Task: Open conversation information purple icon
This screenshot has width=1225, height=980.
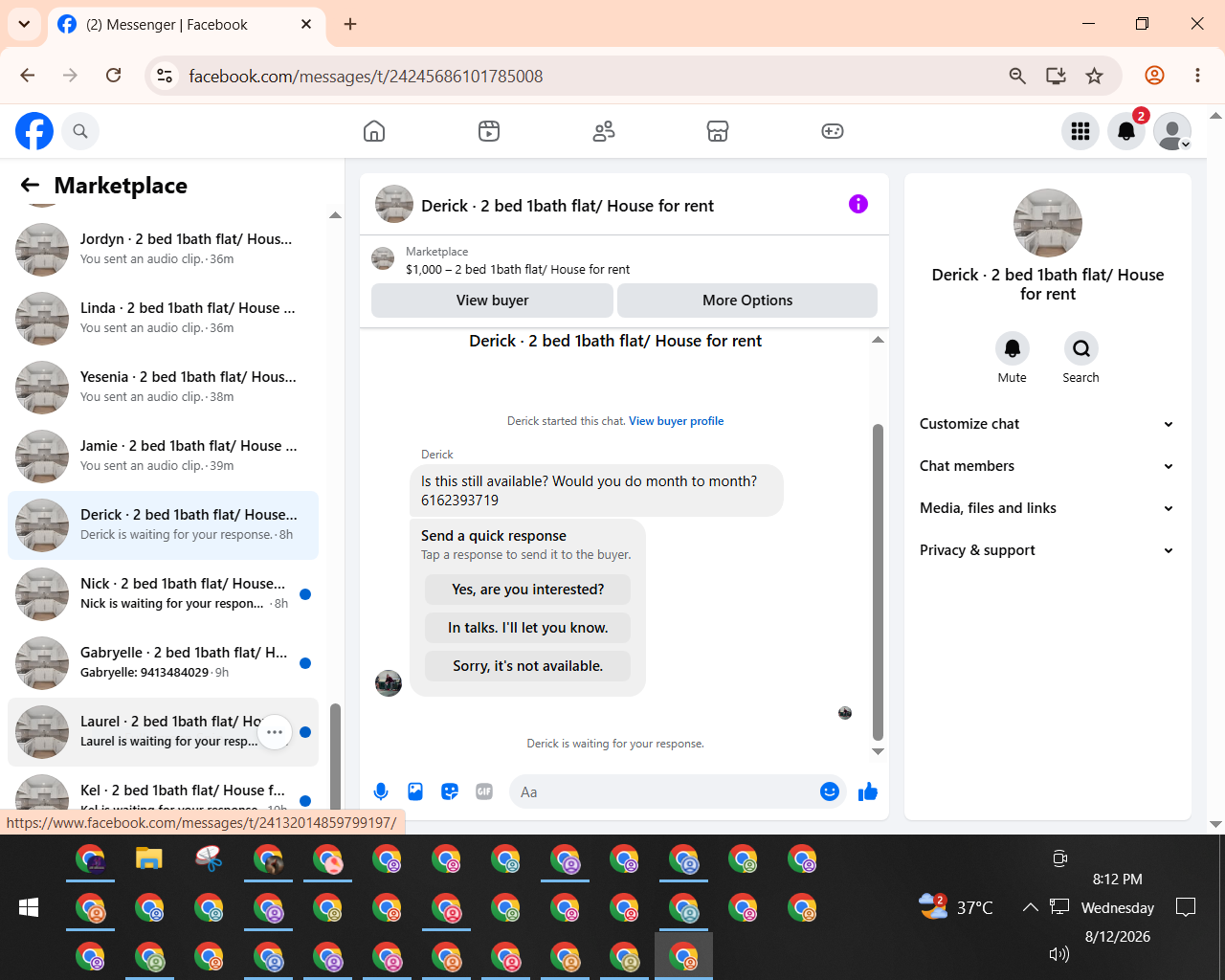Action: pos(858,204)
